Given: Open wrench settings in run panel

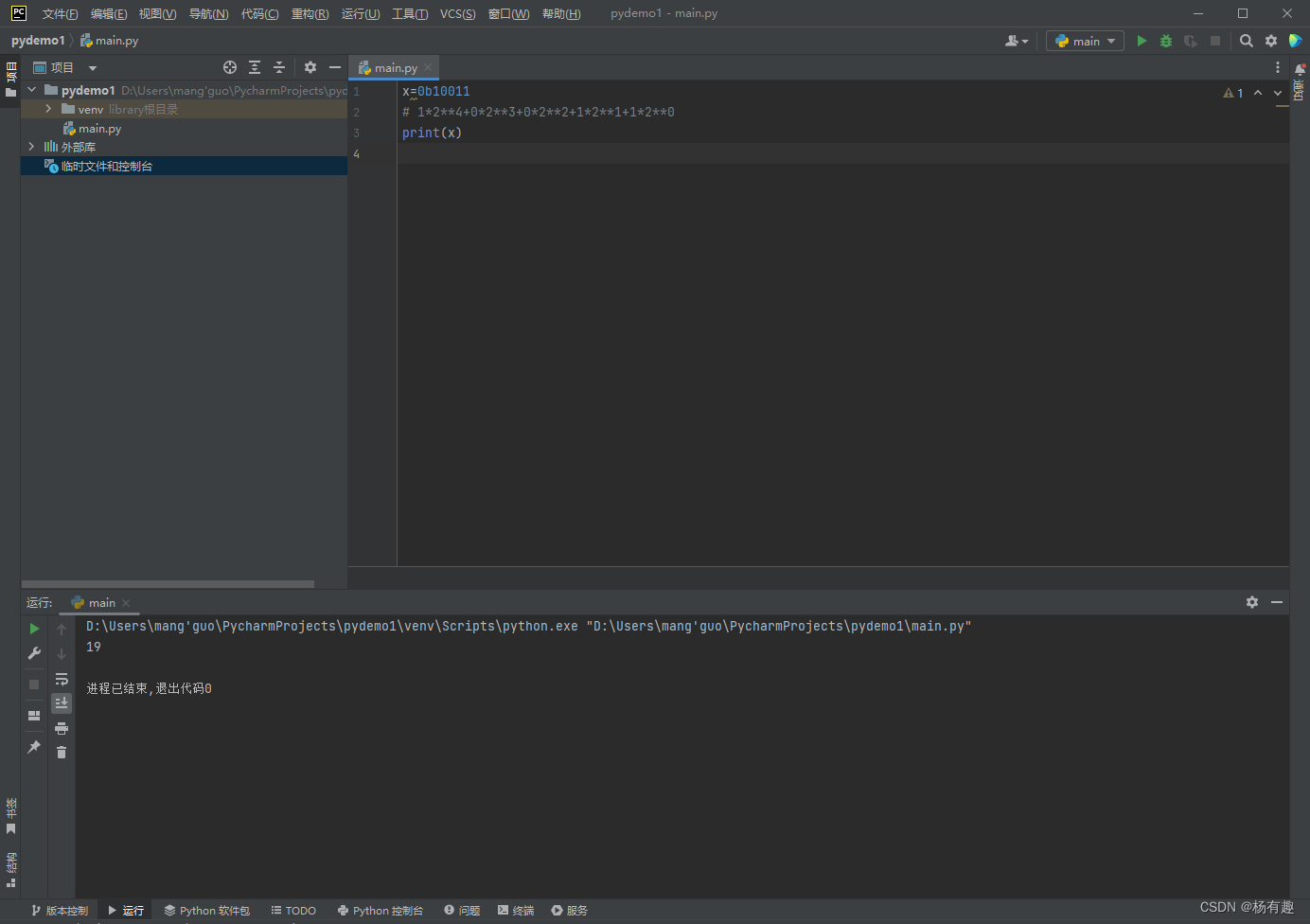Looking at the screenshot, I should tap(34, 653).
